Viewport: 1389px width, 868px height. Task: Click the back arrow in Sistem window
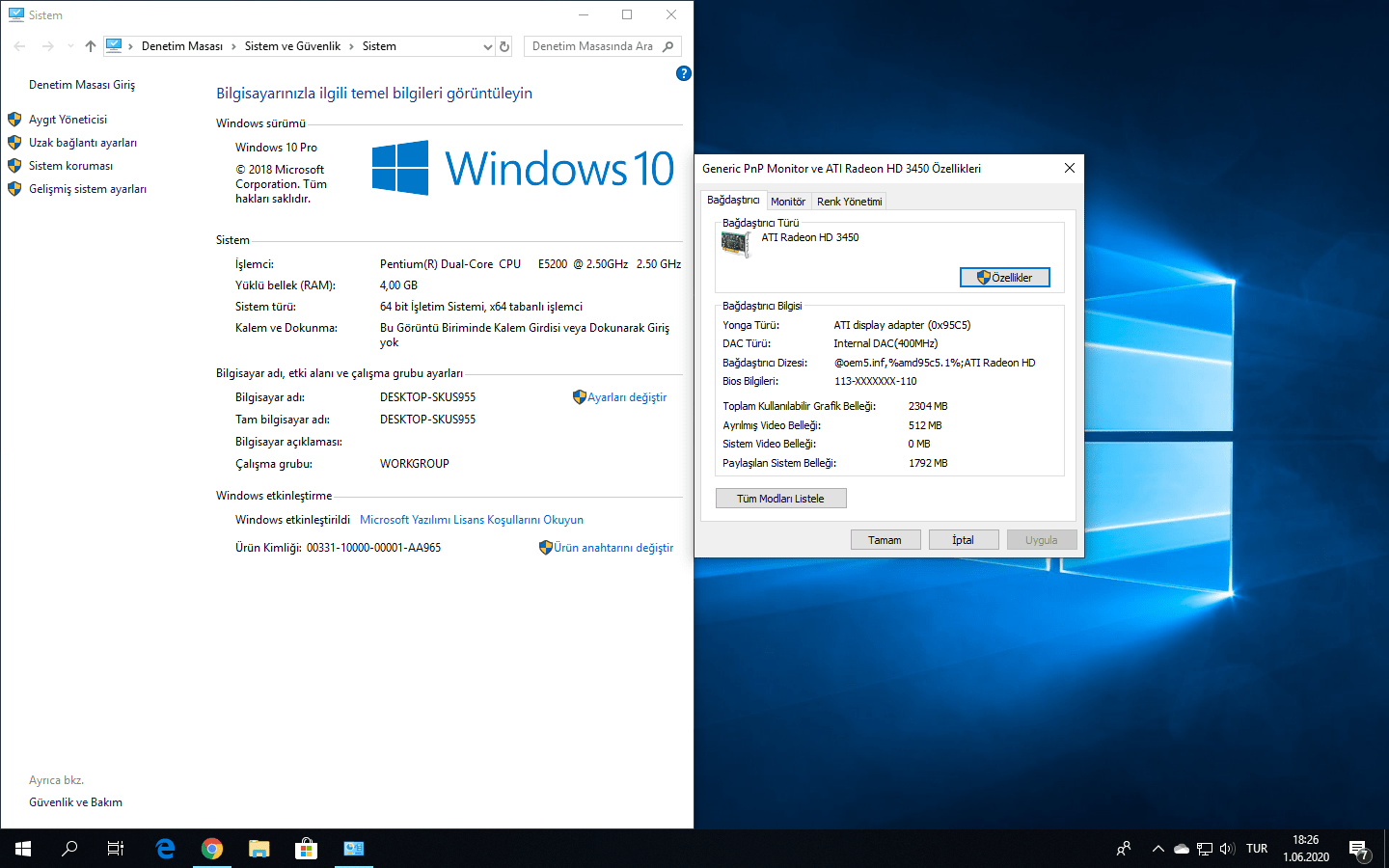(19, 46)
